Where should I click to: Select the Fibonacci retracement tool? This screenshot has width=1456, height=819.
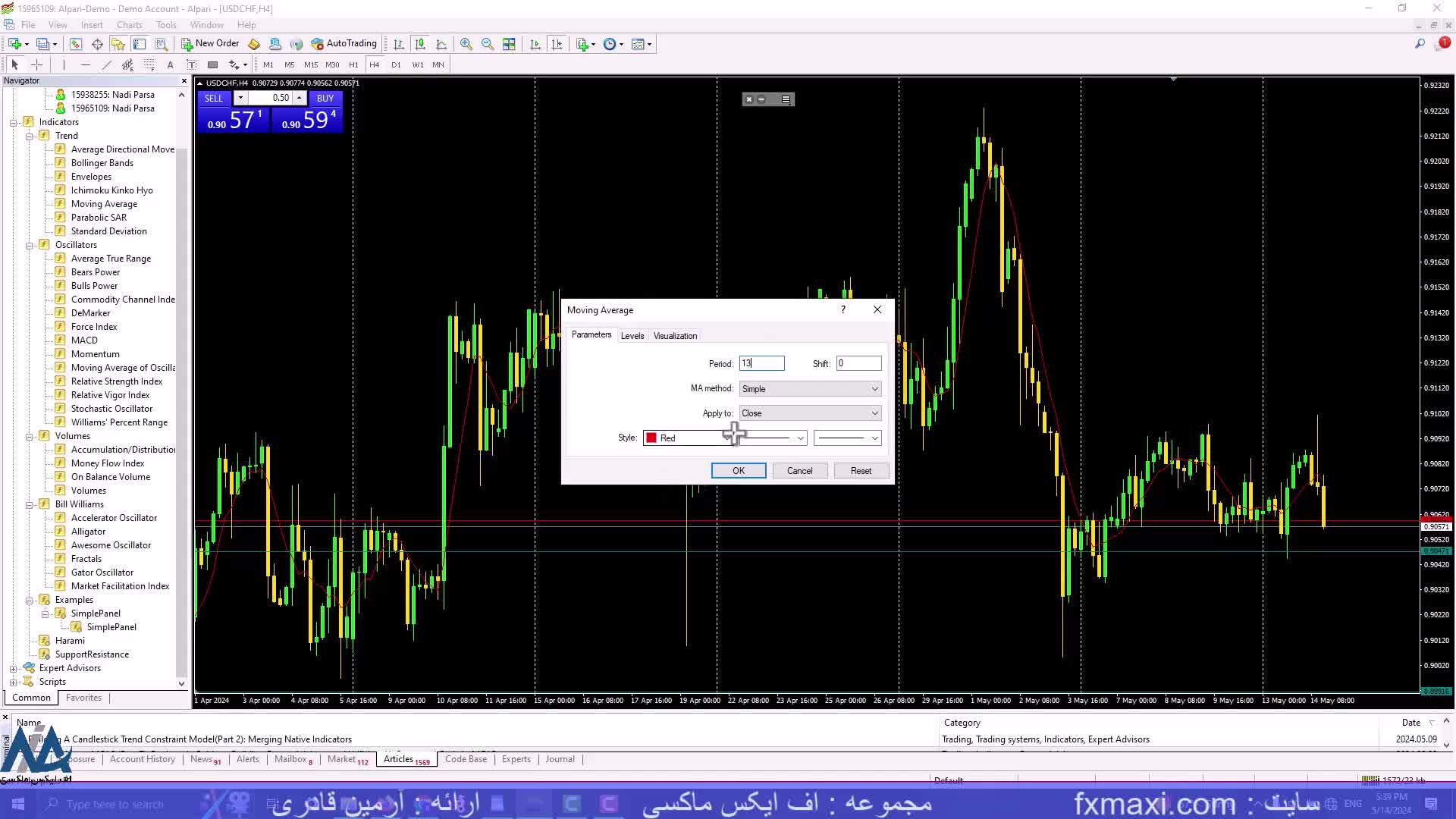149,65
